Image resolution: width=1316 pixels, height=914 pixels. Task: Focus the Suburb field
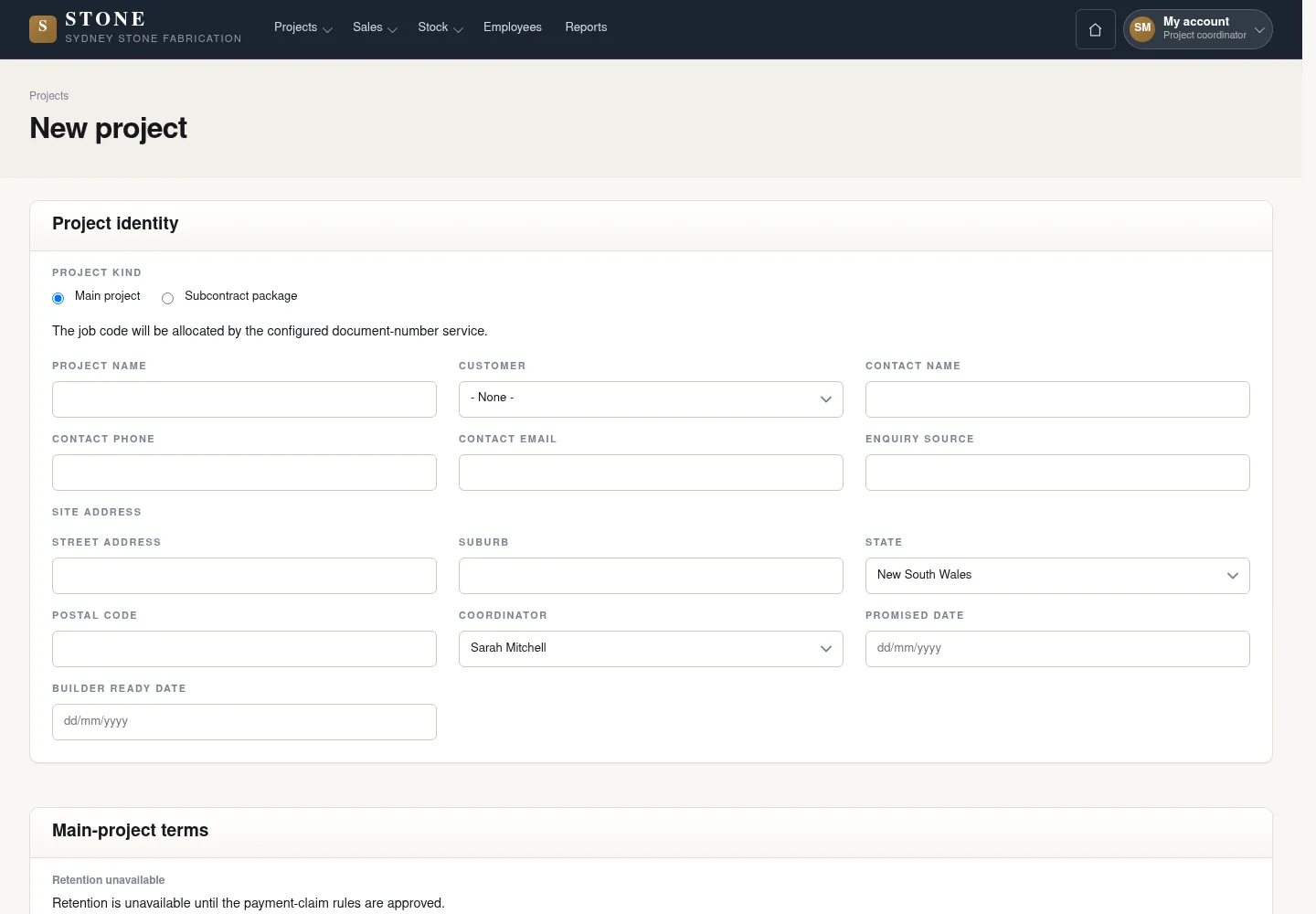(x=651, y=576)
